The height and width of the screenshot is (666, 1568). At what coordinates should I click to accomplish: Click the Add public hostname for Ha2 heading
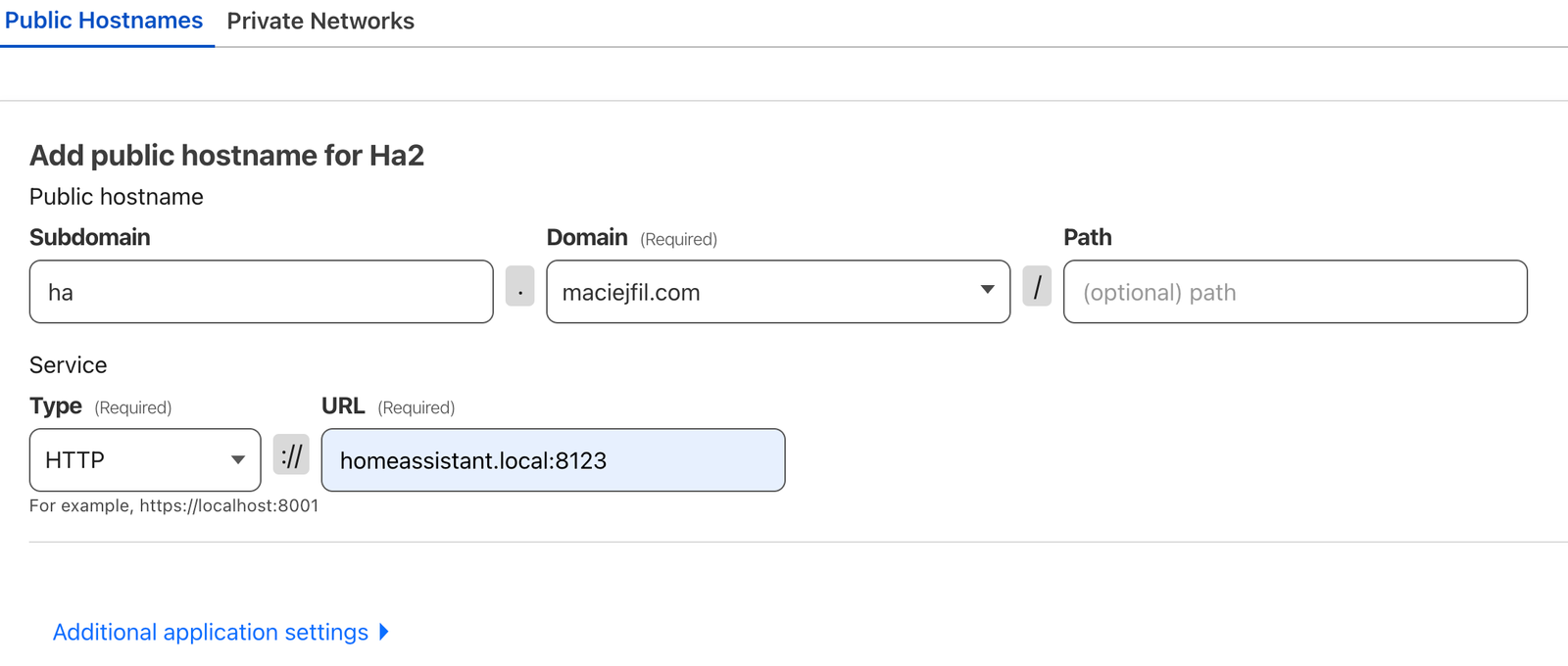pos(226,155)
